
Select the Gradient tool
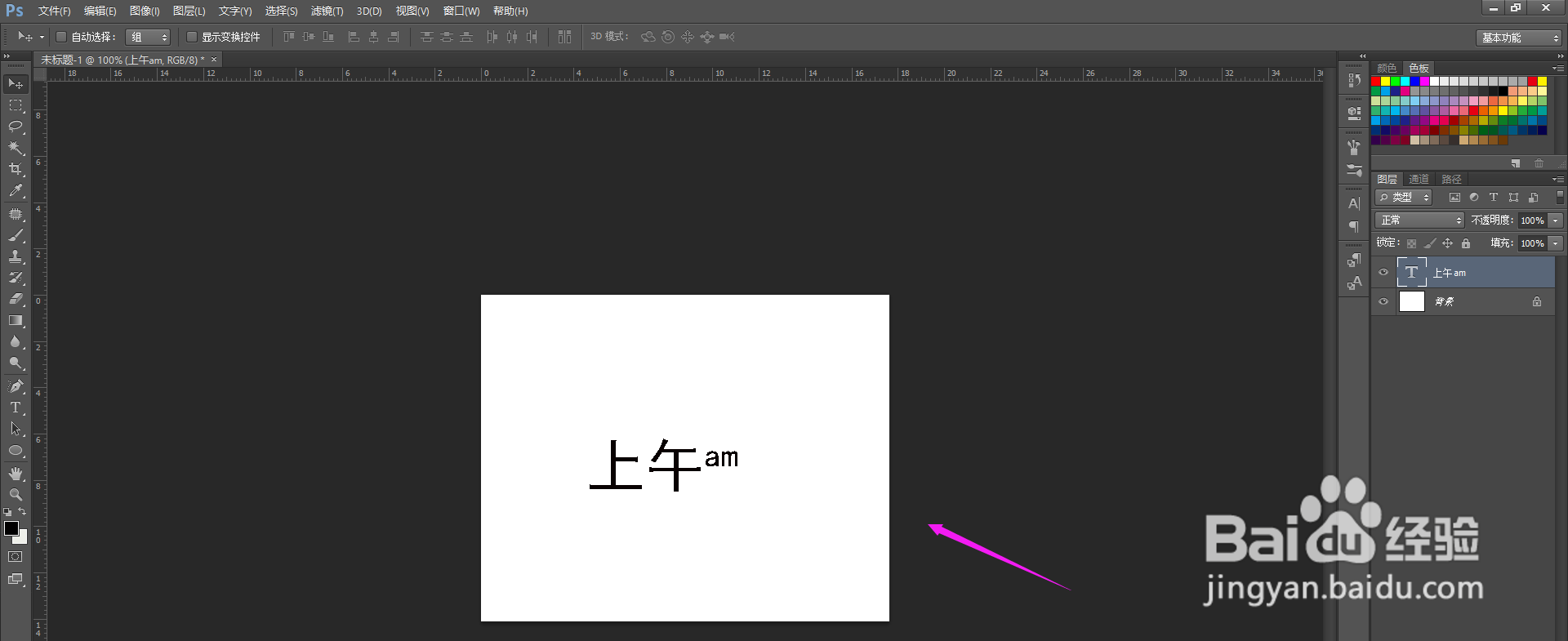tap(16, 320)
